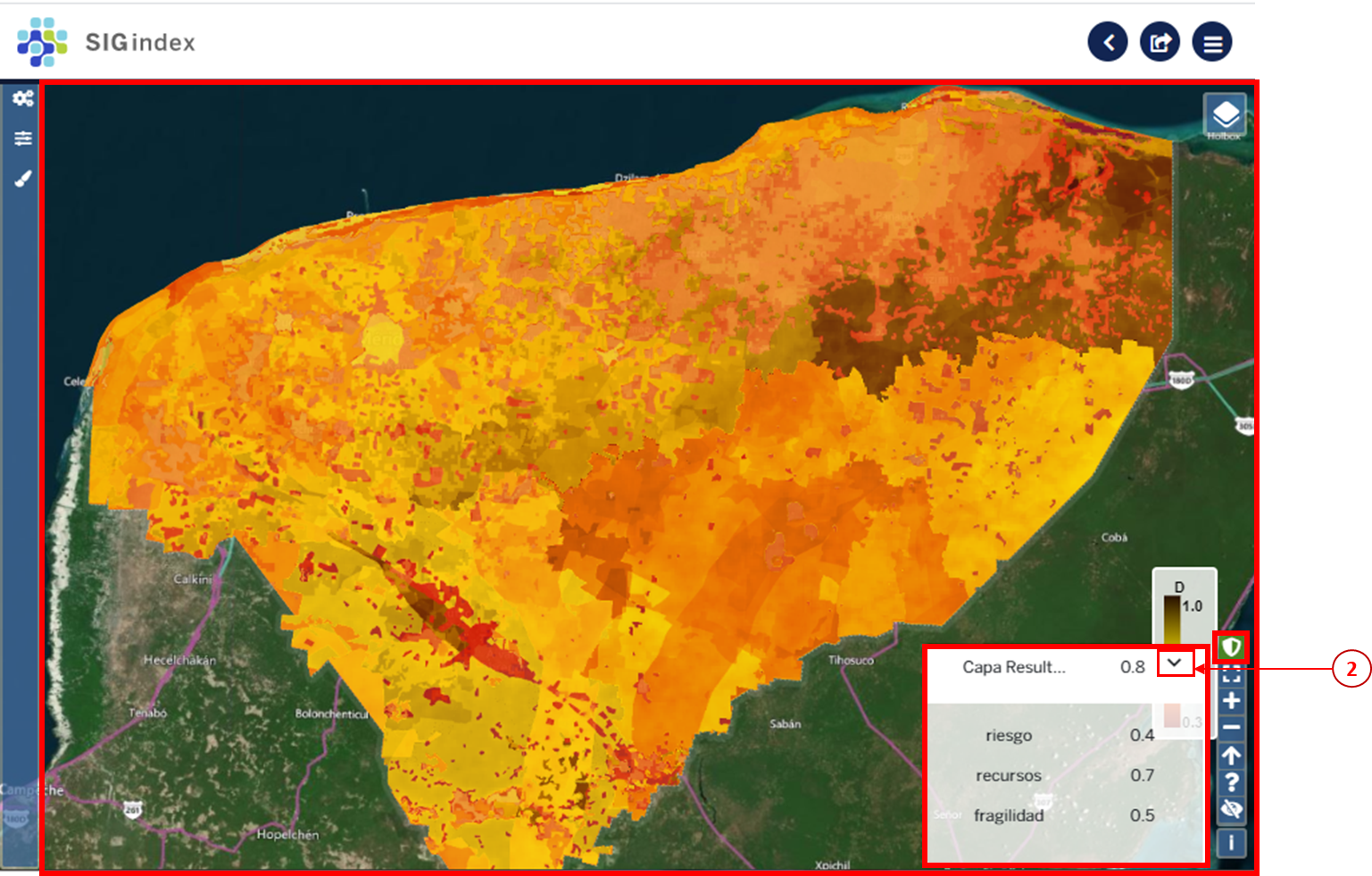
Task: Collapse the Capa Result panel chevron
Action: point(1175,663)
